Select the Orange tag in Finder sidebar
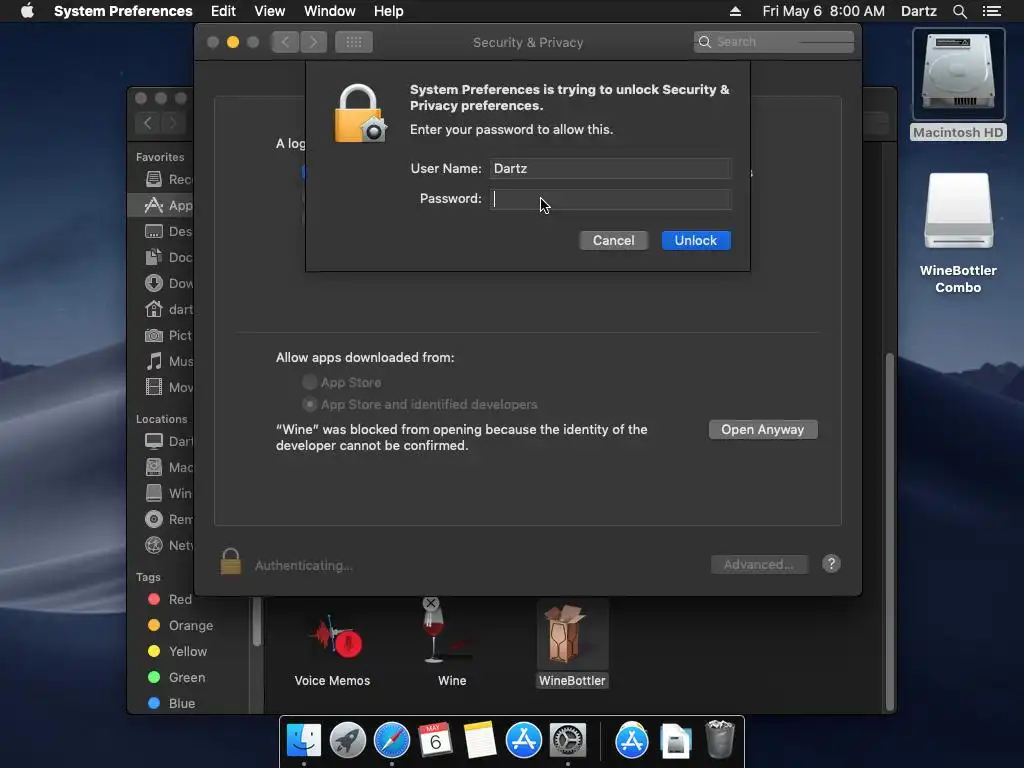Screen dimensions: 1024x768 (x=180, y=626)
